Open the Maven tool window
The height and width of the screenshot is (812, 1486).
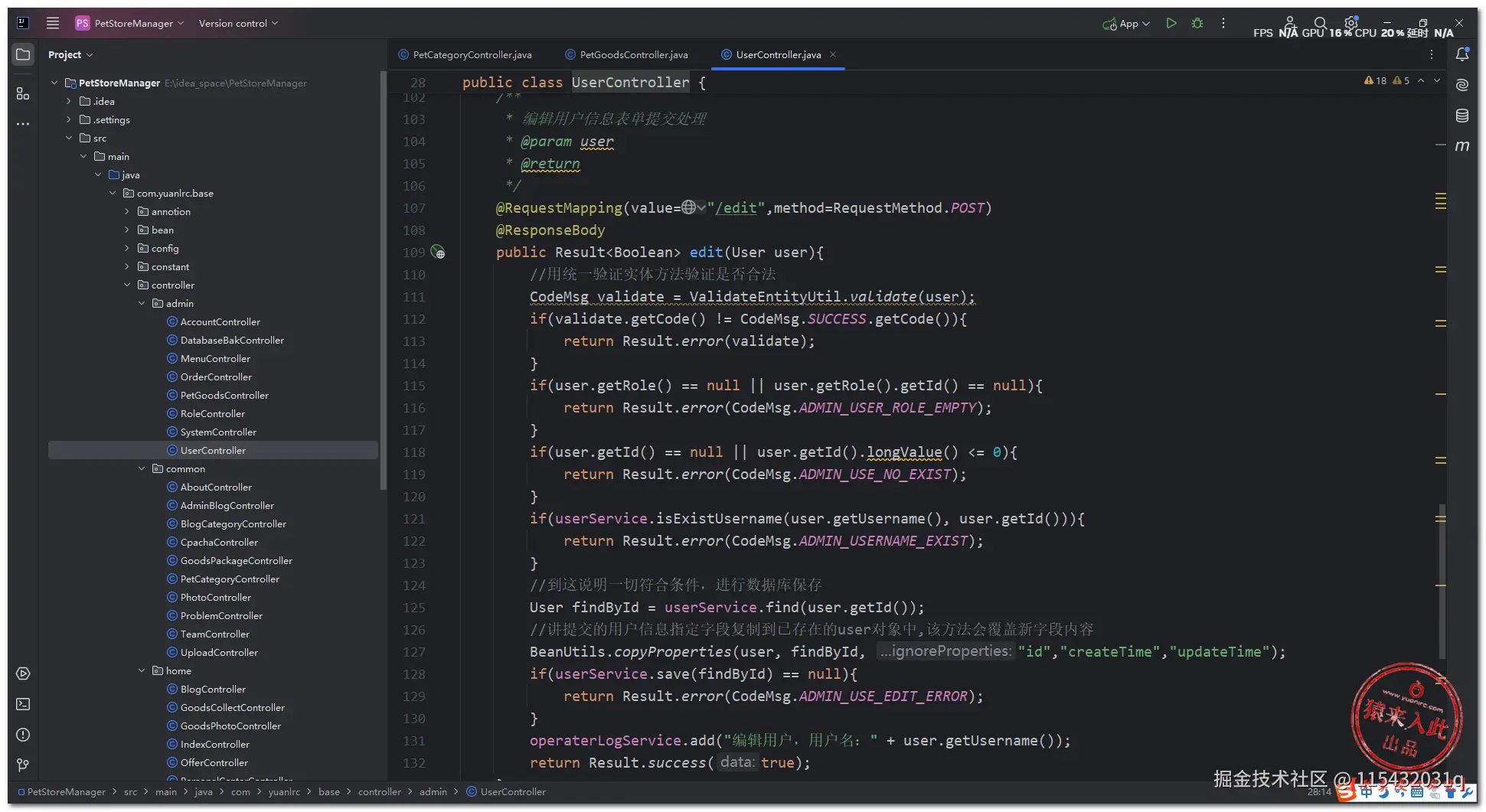click(1462, 145)
